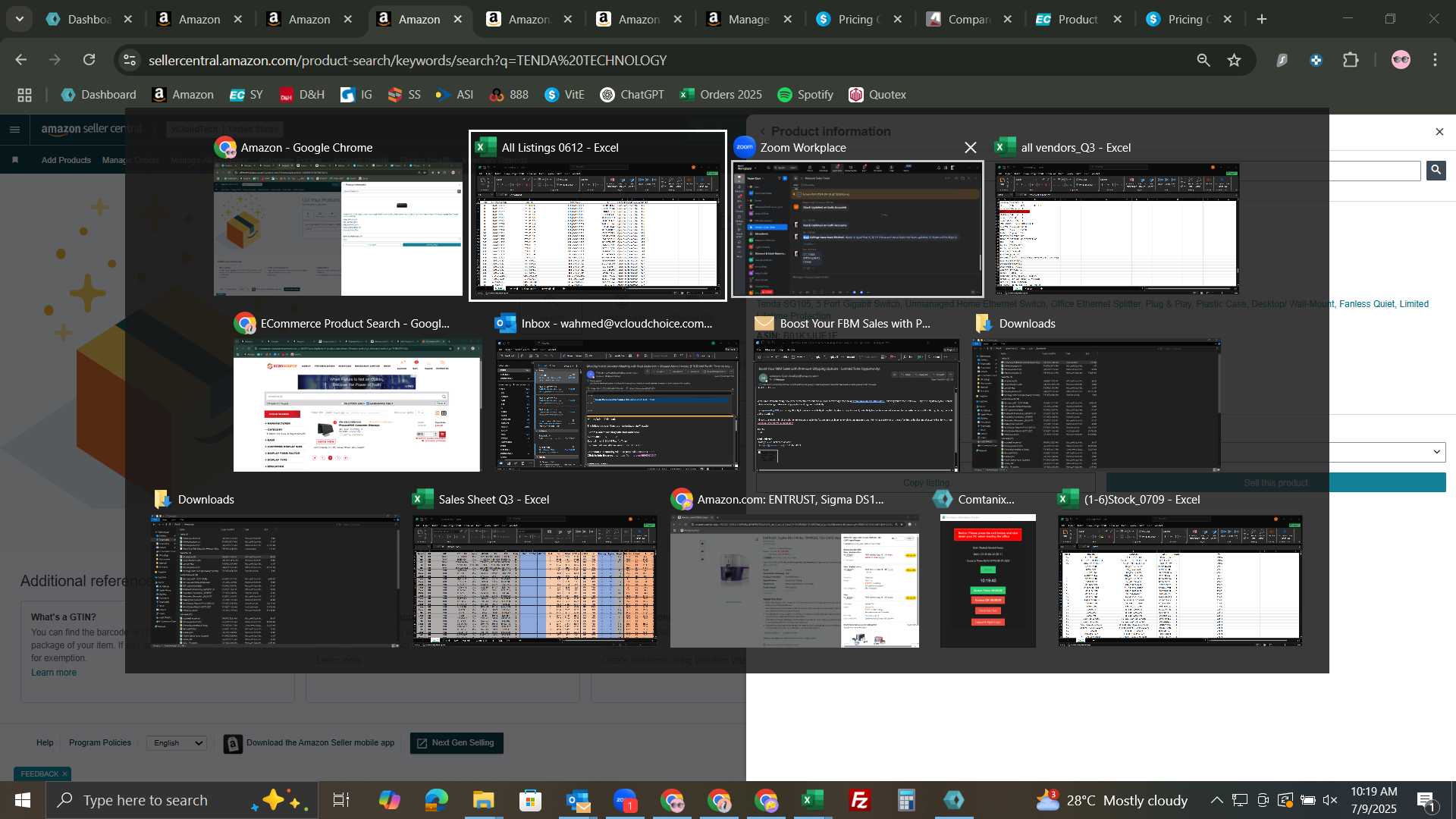Open Seller Central hamburger menu
Viewport: 1456px width, 819px height.
pyautogui.click(x=14, y=130)
